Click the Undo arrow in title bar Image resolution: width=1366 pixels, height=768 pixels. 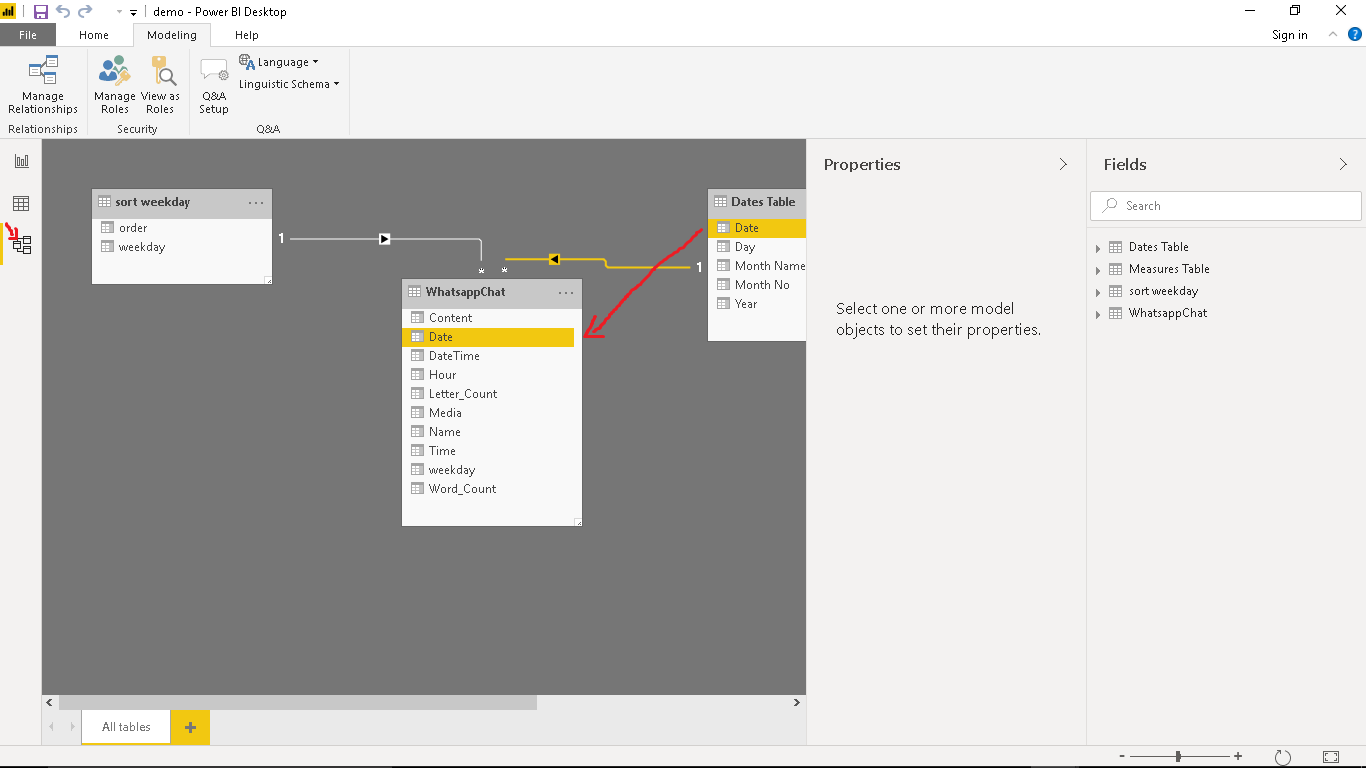click(x=63, y=12)
